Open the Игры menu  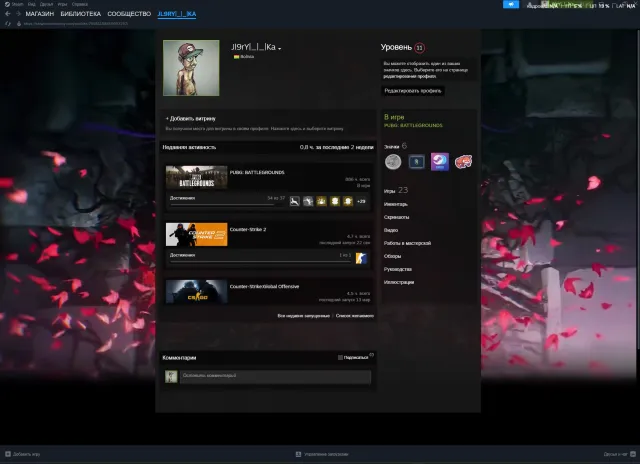(x=62, y=4)
